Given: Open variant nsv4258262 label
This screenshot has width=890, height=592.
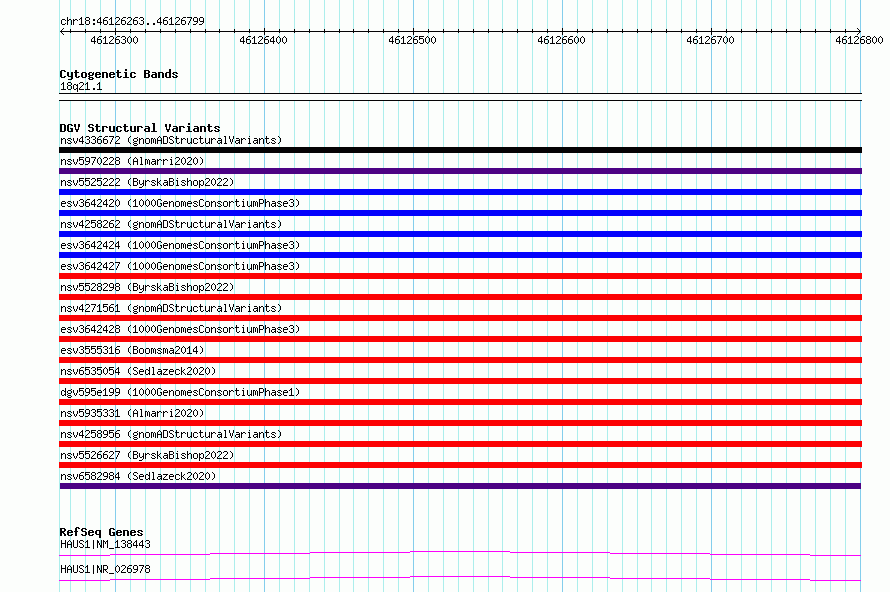Looking at the screenshot, I should (171, 224).
